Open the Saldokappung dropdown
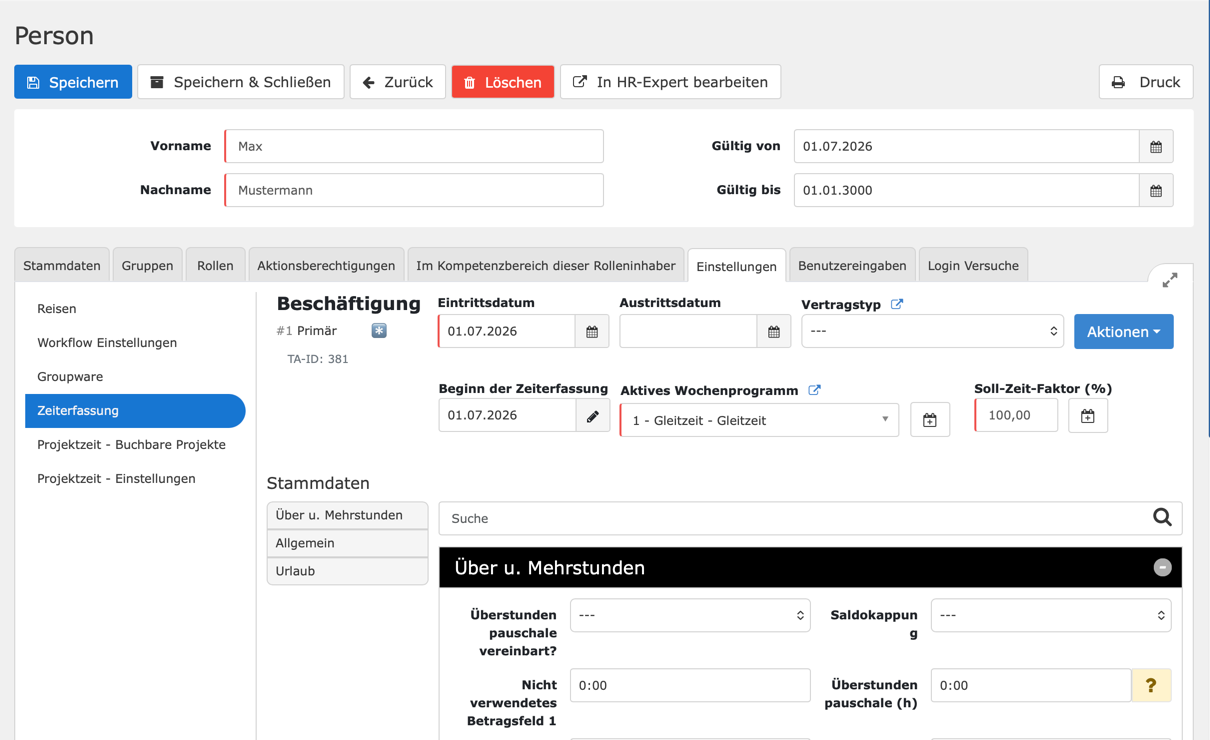Image resolution: width=1210 pixels, height=740 pixels. (1051, 615)
